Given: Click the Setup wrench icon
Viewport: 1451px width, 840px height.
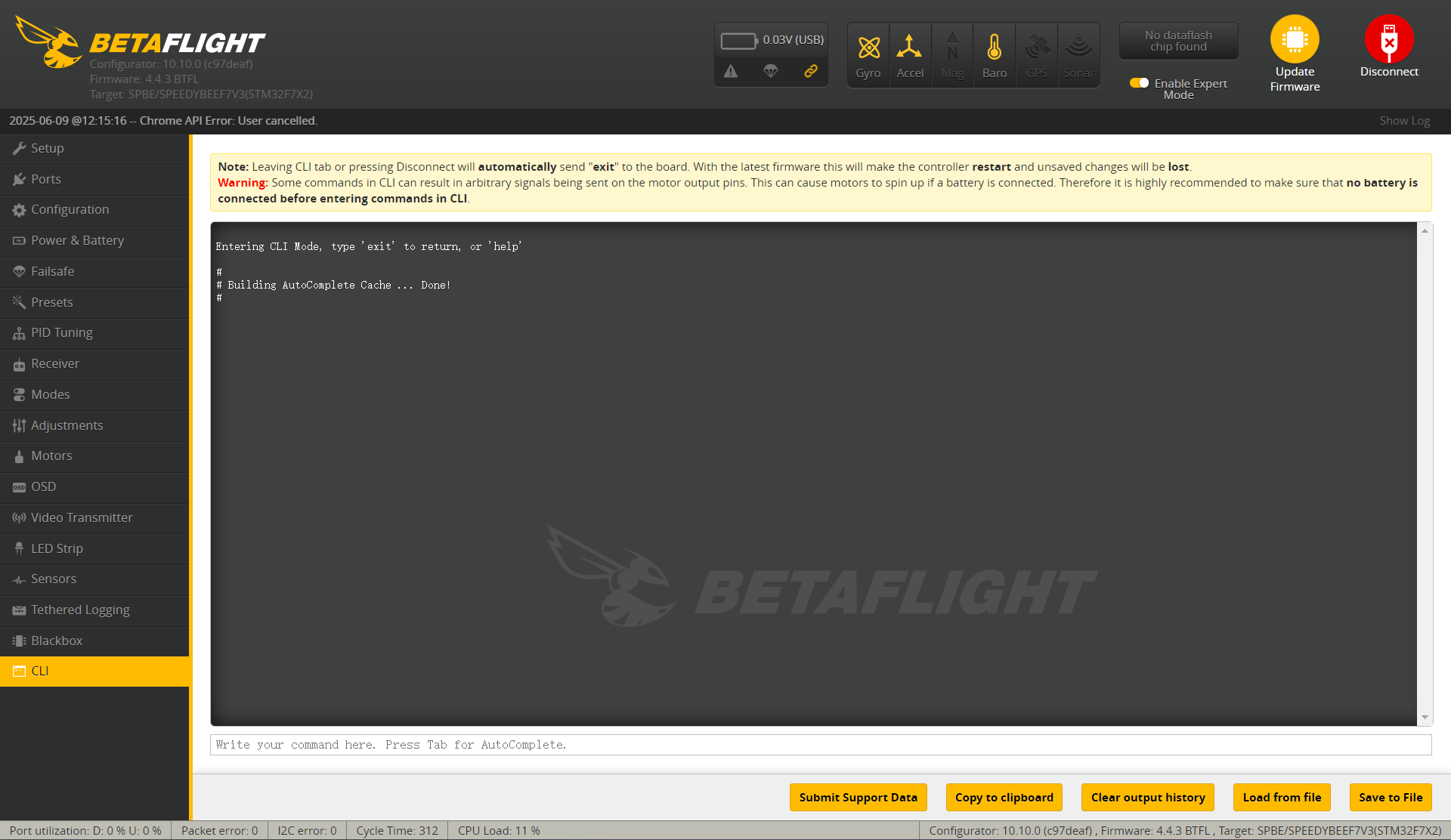Looking at the screenshot, I should pyautogui.click(x=19, y=149).
